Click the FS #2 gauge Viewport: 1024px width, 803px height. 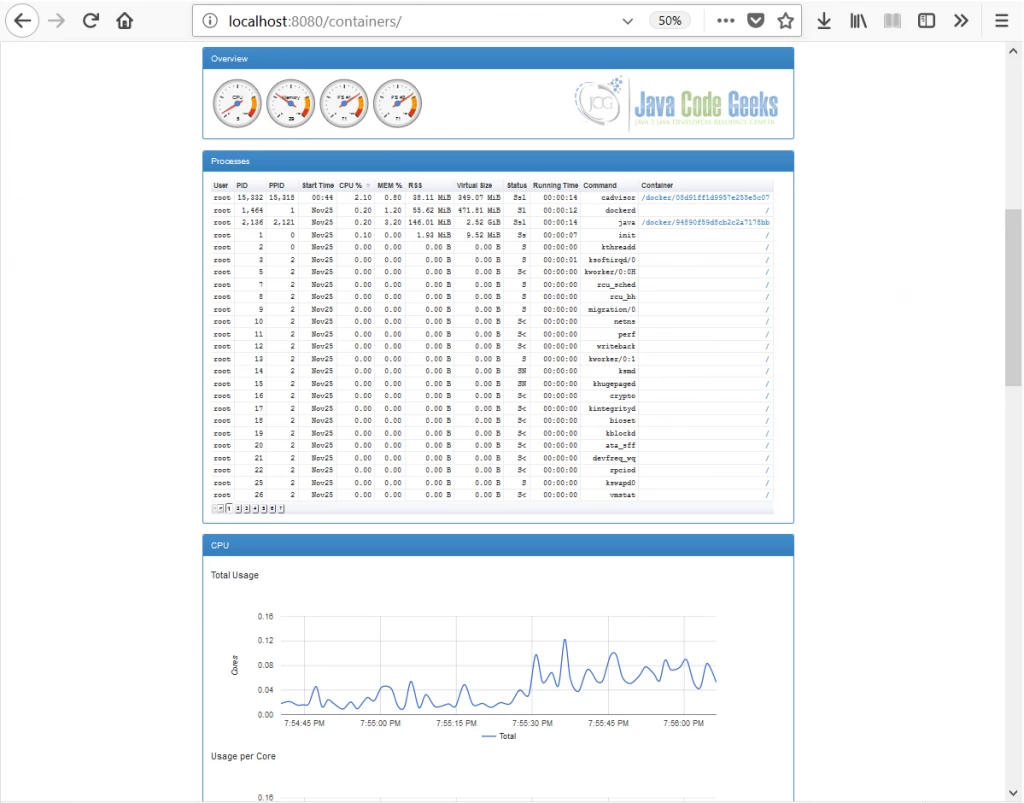pyautogui.click(x=398, y=103)
